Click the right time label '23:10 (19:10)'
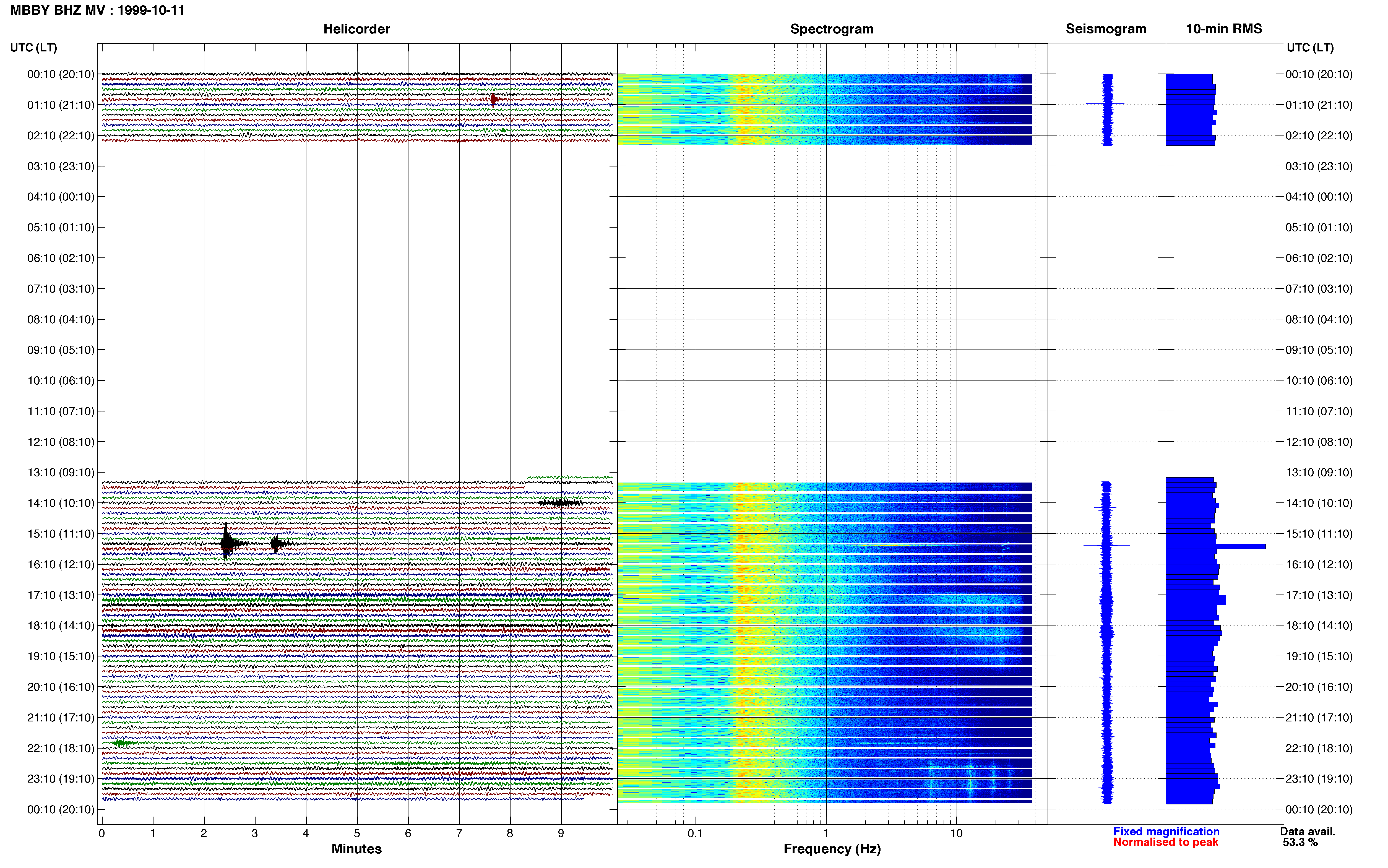This screenshot has height=868, width=1388. click(x=1319, y=779)
